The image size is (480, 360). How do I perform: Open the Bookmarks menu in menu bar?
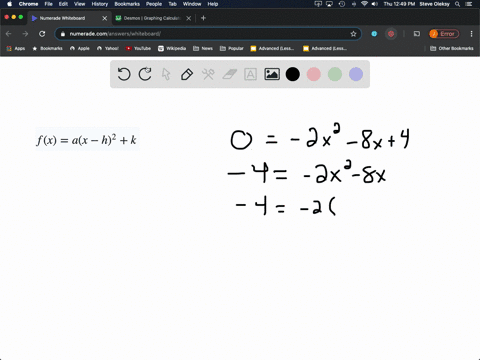(x=127, y=4)
